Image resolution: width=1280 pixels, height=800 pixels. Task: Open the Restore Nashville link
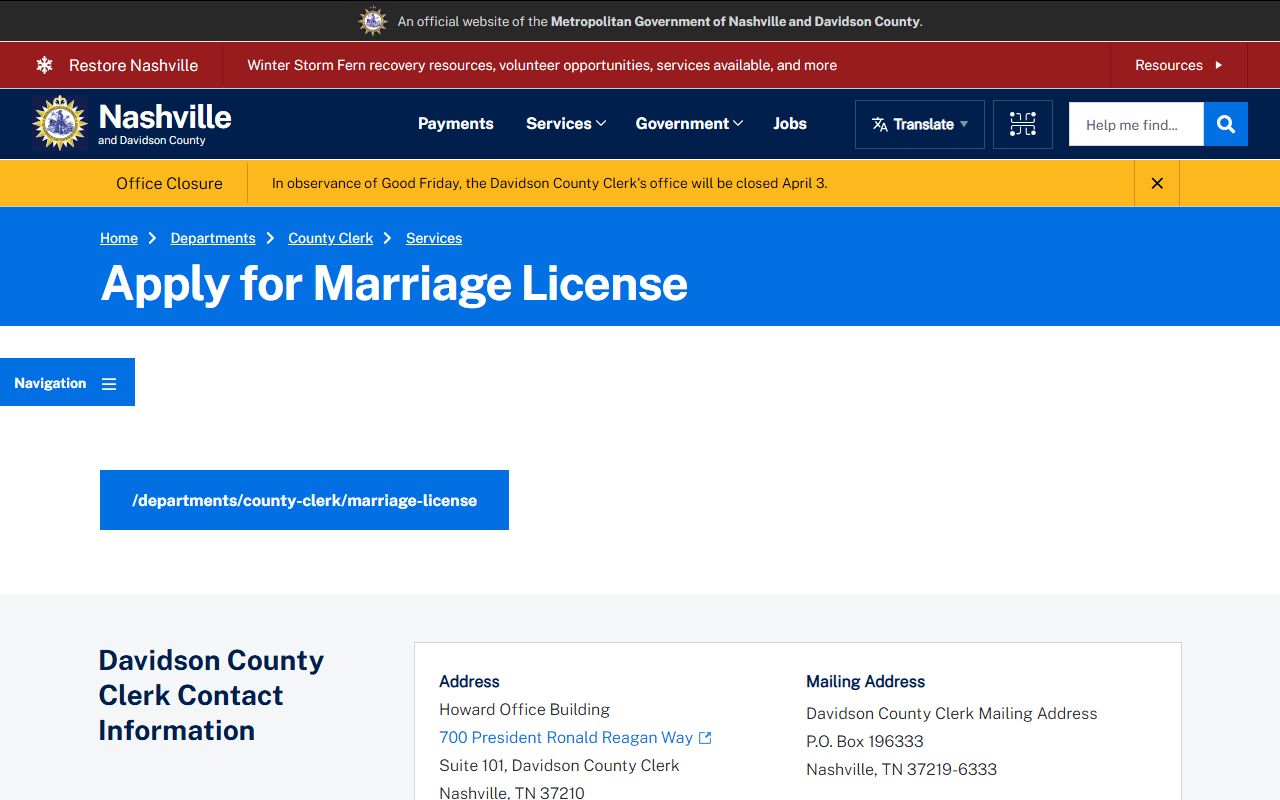pyautogui.click(x=133, y=65)
